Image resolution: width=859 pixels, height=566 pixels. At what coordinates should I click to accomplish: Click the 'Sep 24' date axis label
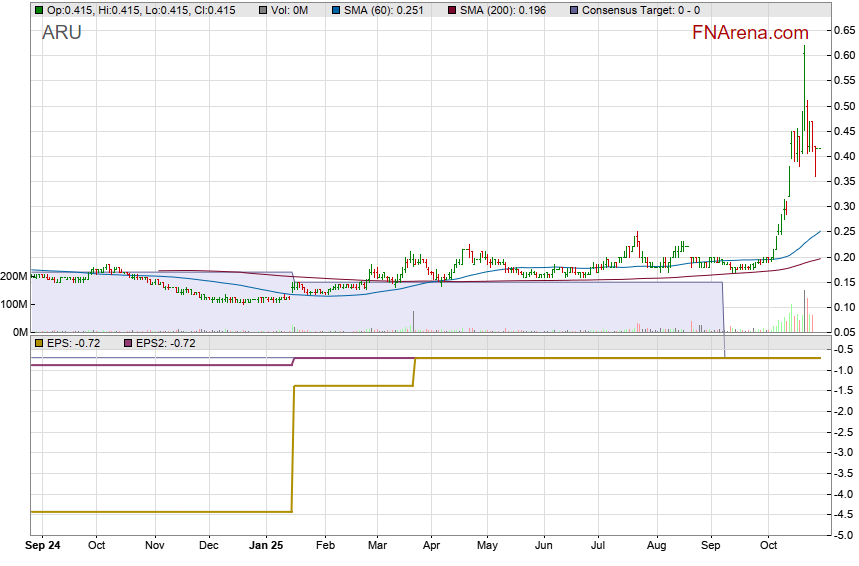[41, 546]
